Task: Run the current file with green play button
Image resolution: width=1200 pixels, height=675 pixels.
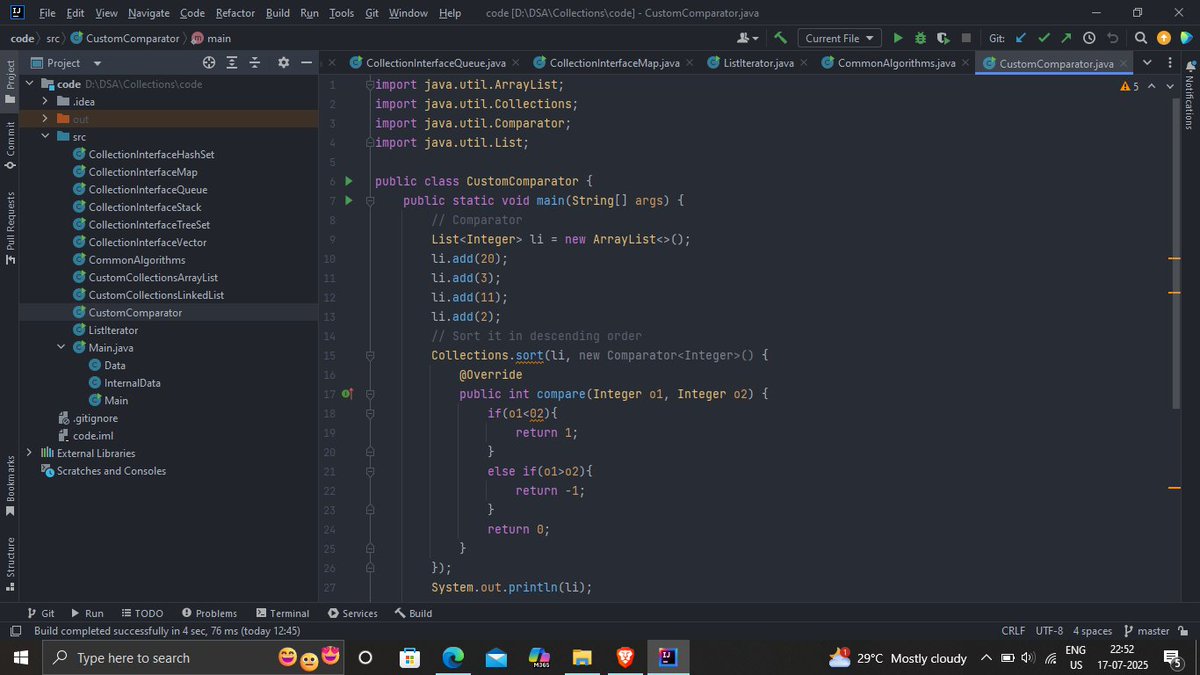Action: coord(898,38)
